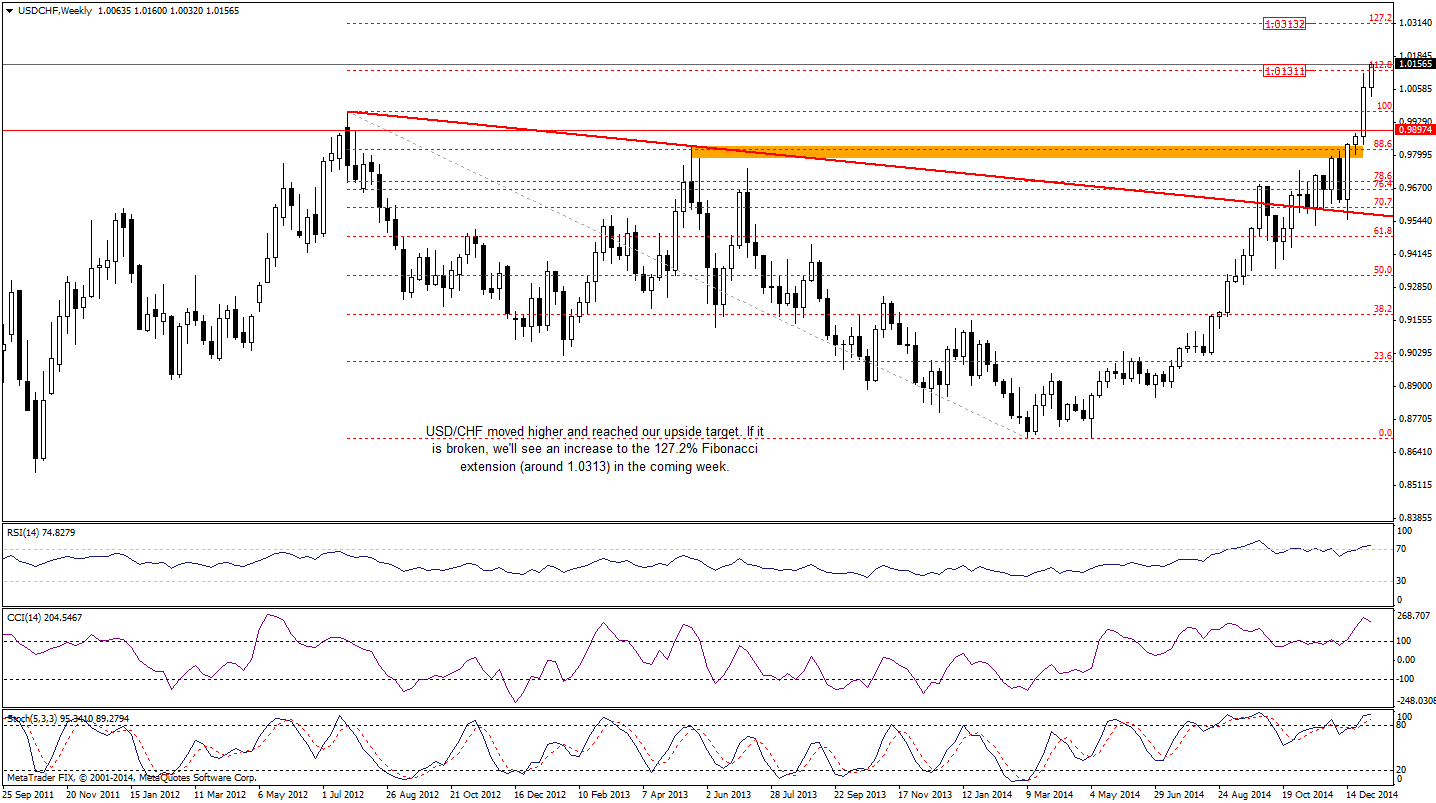Click the 24 Aug 2014 date label
This screenshot has width=1436, height=803.
click(1243, 795)
